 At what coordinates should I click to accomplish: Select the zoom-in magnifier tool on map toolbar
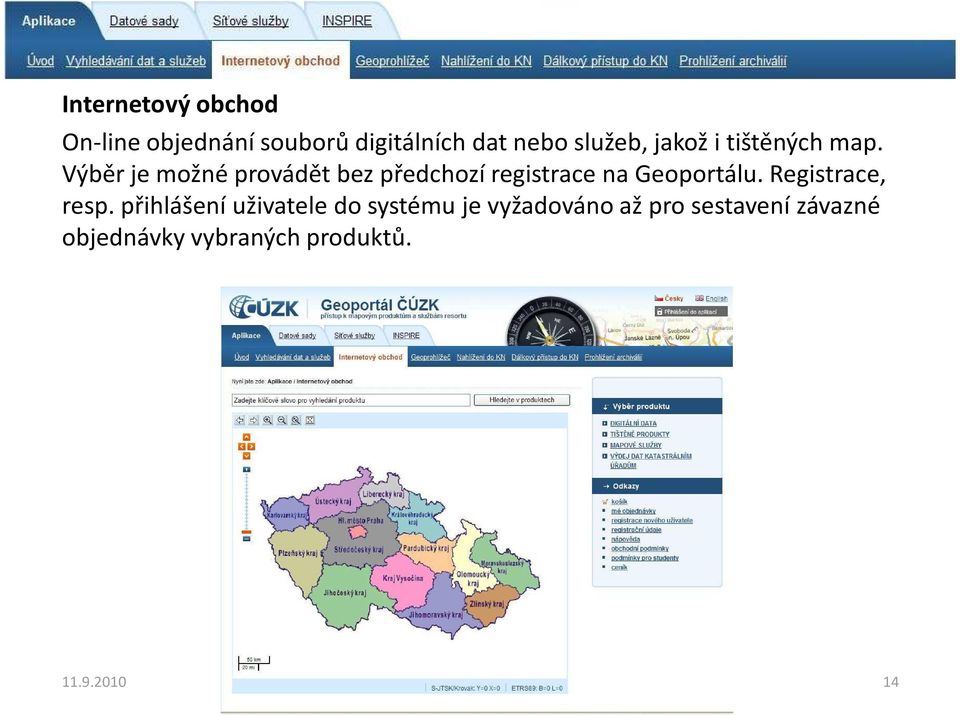pos(268,420)
